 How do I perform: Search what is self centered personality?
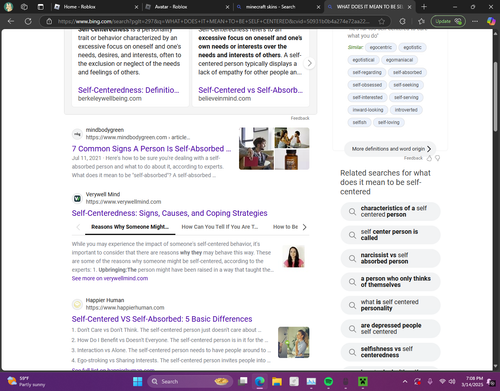[390, 305]
